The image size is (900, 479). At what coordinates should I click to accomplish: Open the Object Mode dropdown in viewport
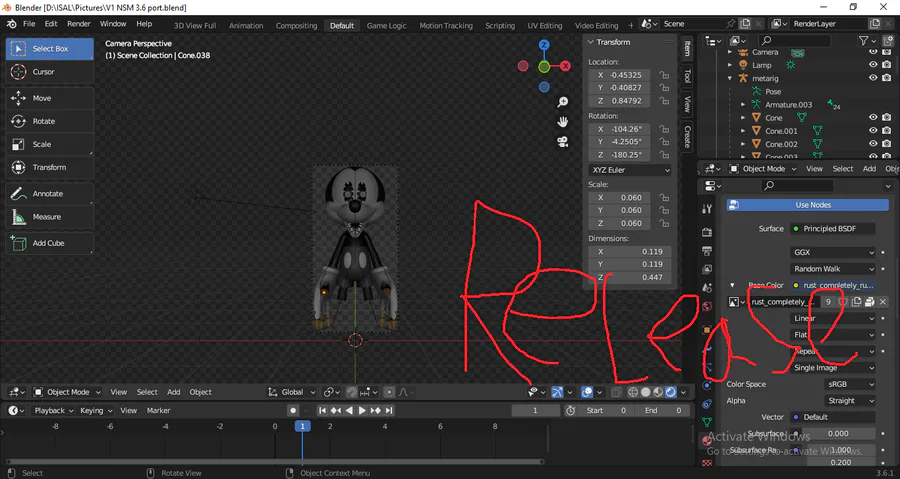pyautogui.click(x=67, y=392)
